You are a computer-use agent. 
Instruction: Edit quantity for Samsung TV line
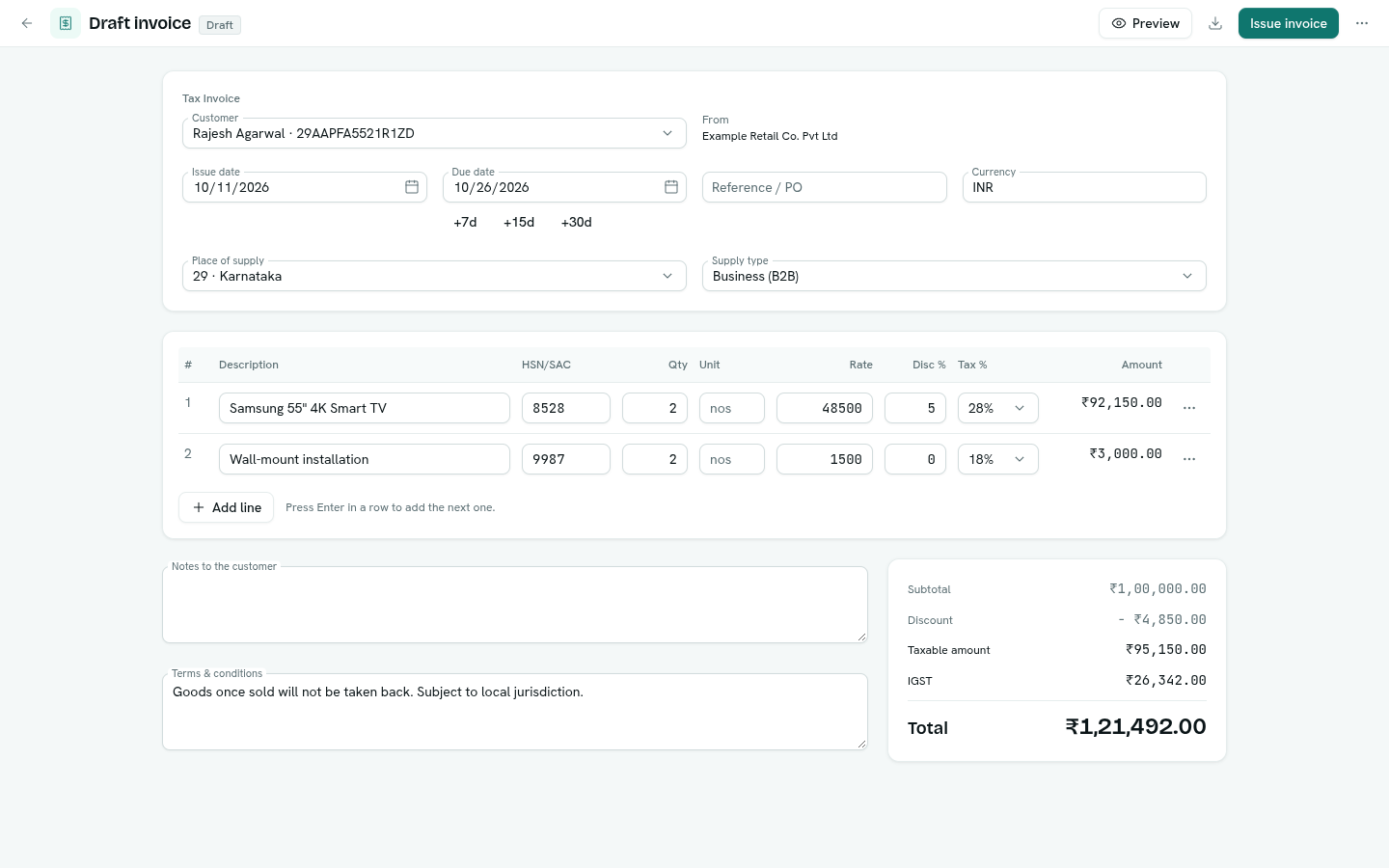coord(655,408)
